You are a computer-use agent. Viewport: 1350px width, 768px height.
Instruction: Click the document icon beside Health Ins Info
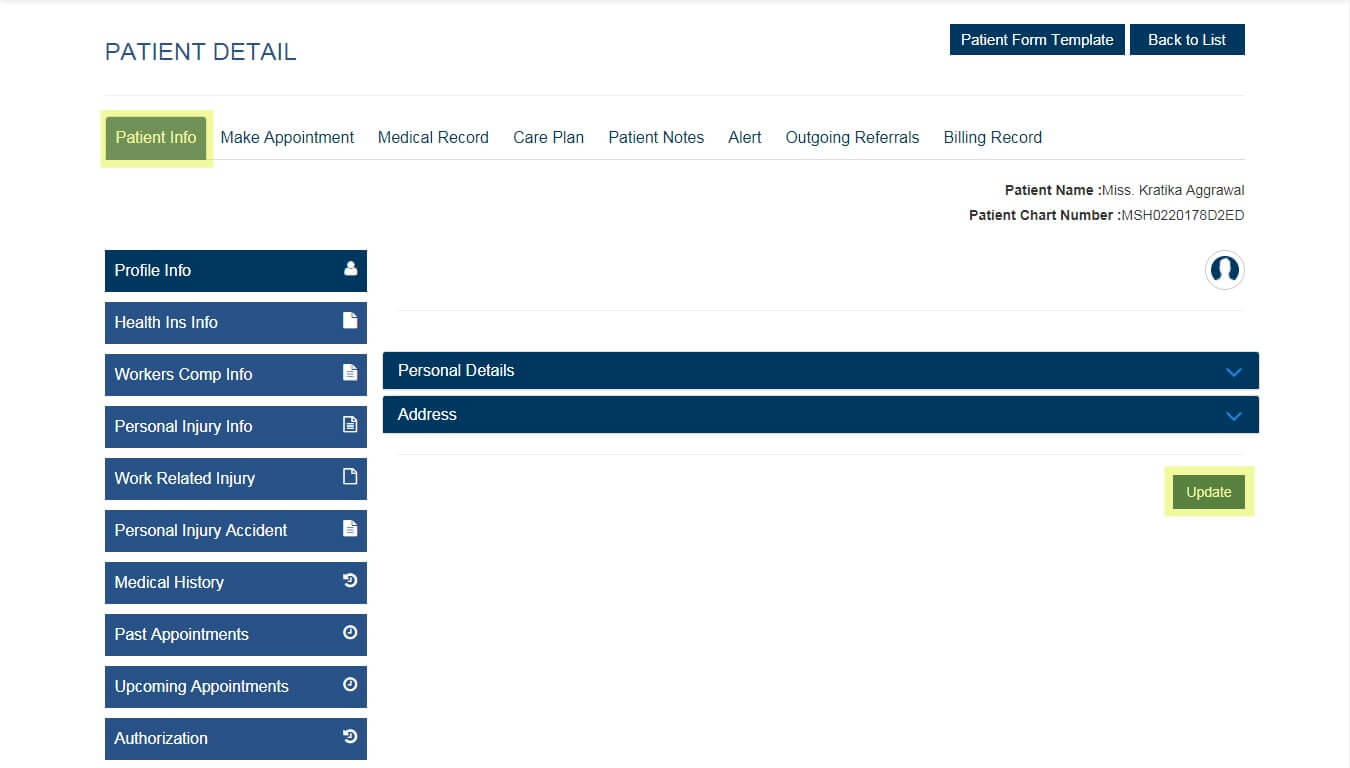tap(350, 321)
